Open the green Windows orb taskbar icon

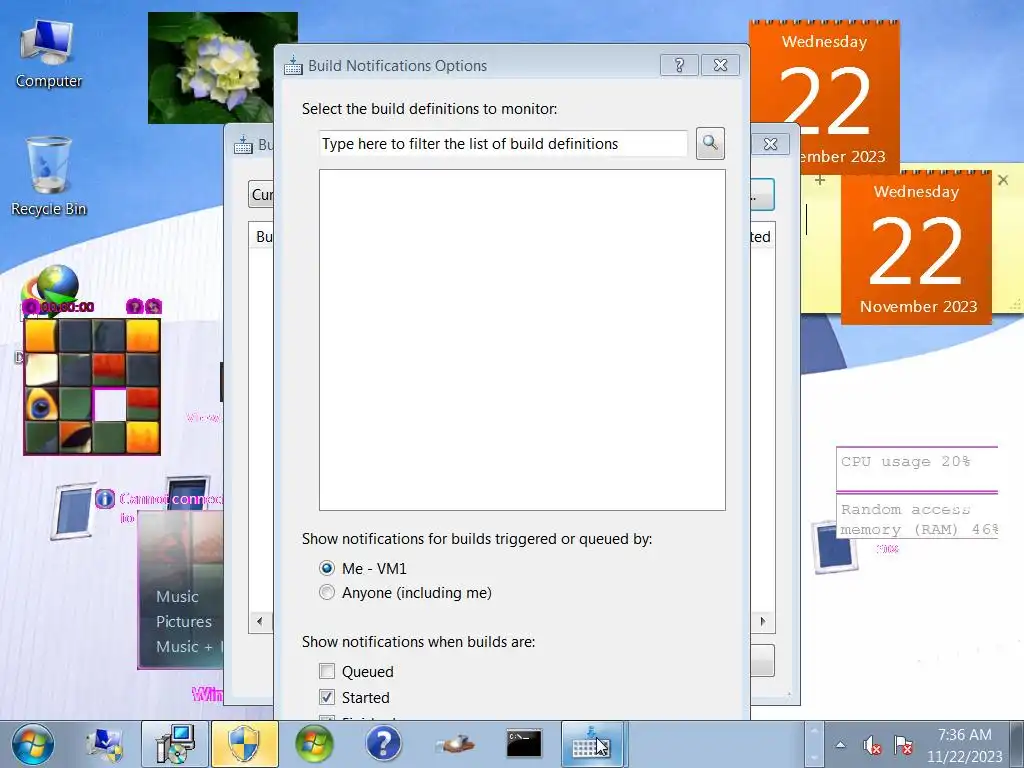pos(314,744)
